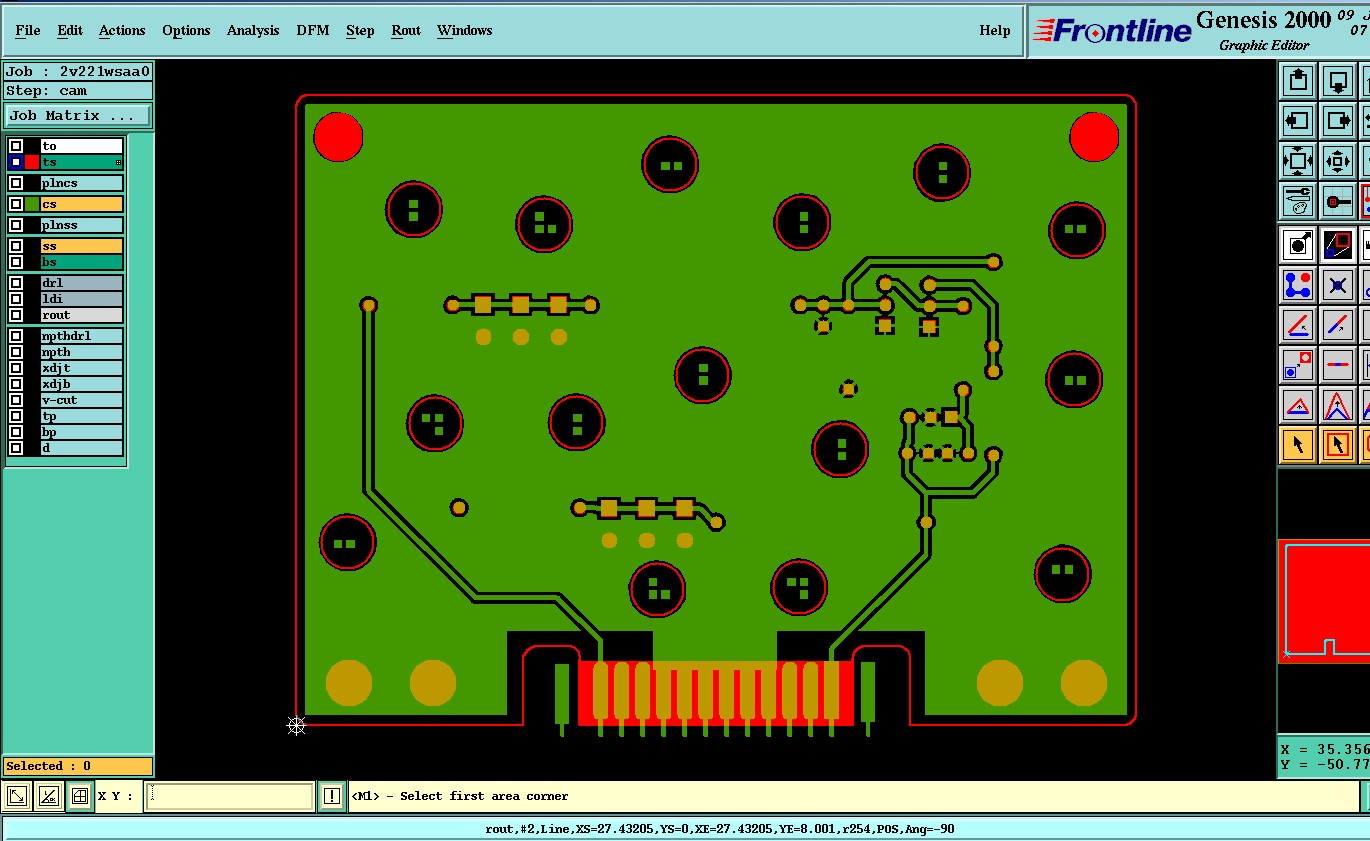Viewport: 1370px width, 841px height.
Task: Select the arrow in red rectangle tool
Action: pyautogui.click(x=1338, y=444)
